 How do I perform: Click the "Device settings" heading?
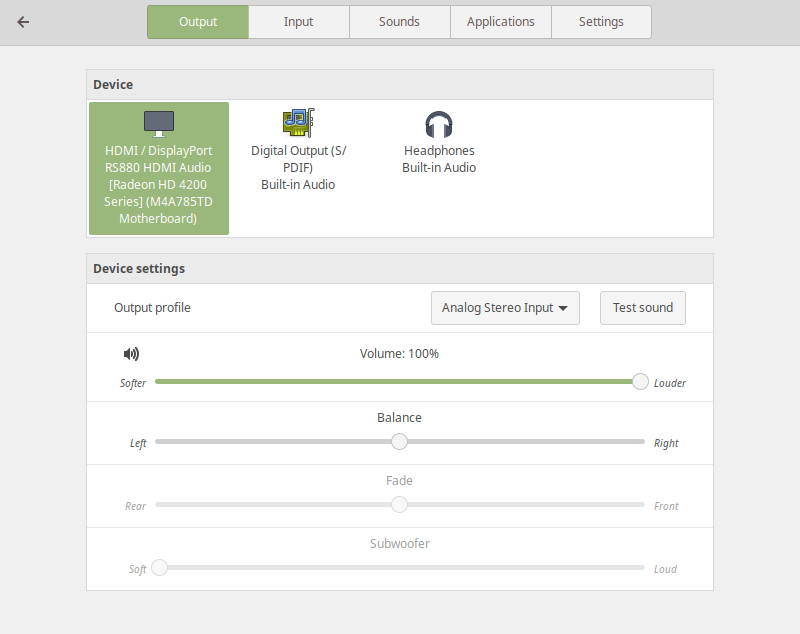click(139, 268)
